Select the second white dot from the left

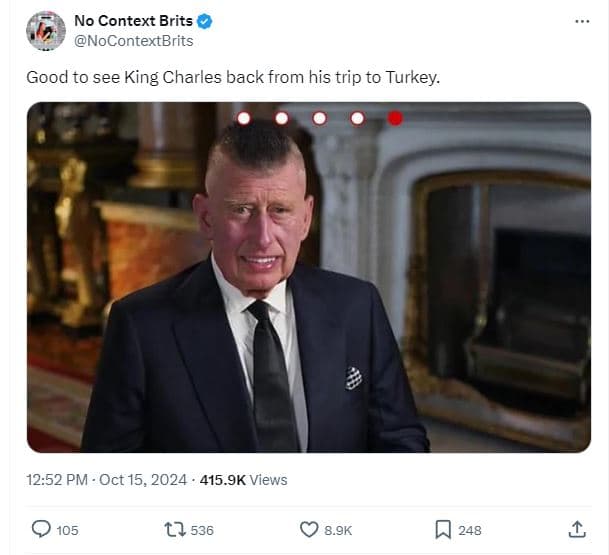[x=281, y=118]
